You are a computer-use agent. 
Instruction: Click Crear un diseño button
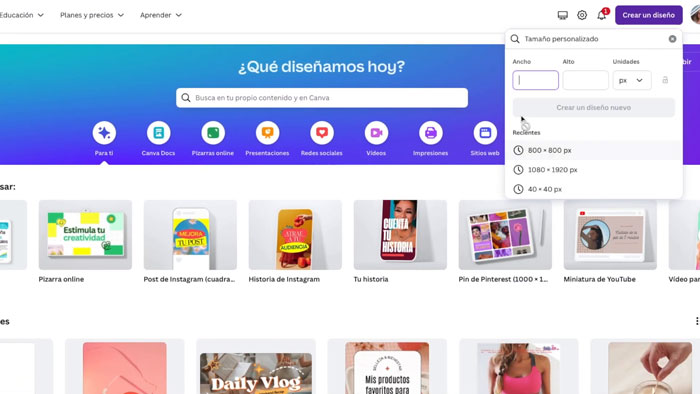[649, 15]
